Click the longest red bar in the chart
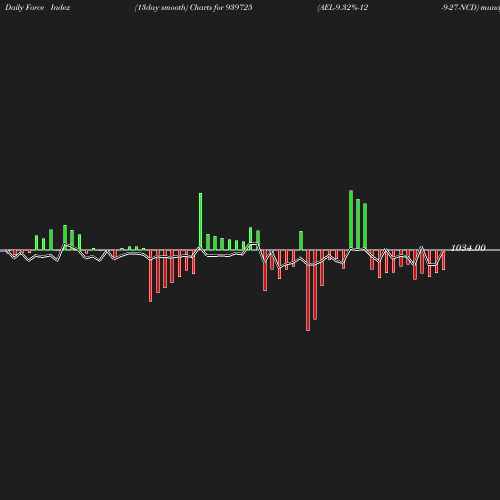The height and width of the screenshot is (500, 500). 308,290
